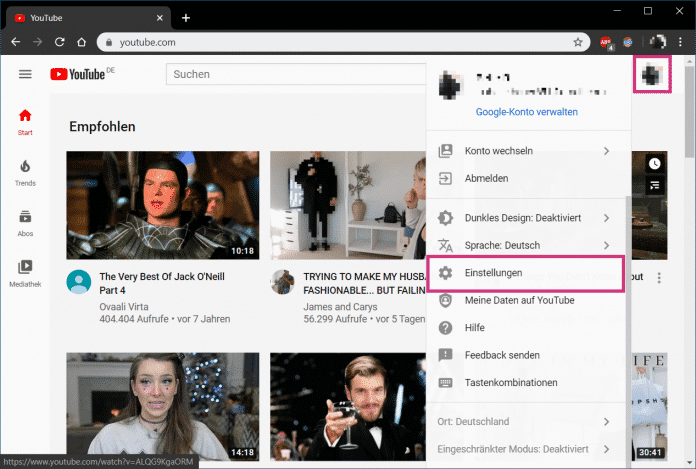Open the hamburger guide menu

25,74
